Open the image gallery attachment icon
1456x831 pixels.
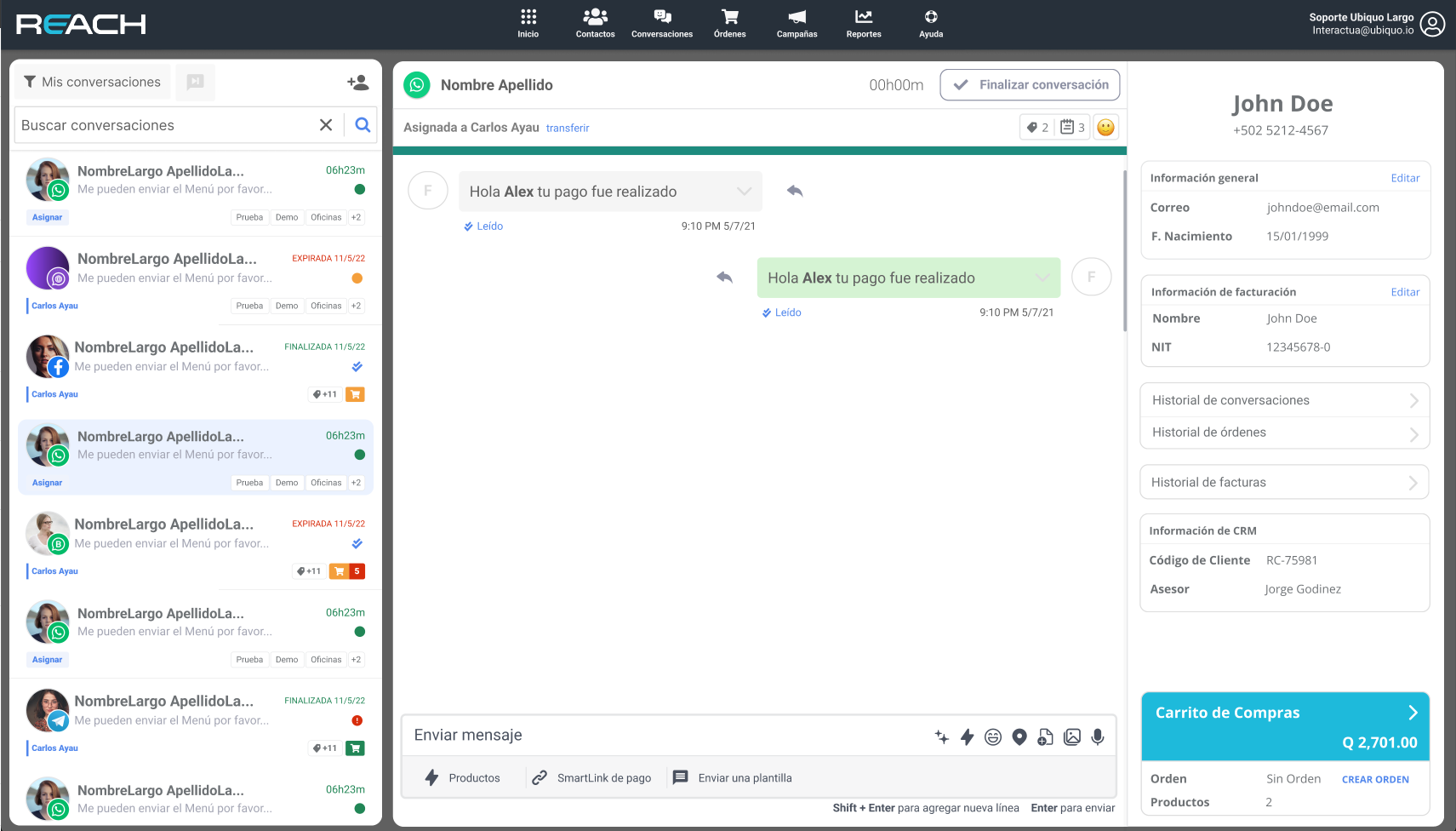pos(1072,737)
